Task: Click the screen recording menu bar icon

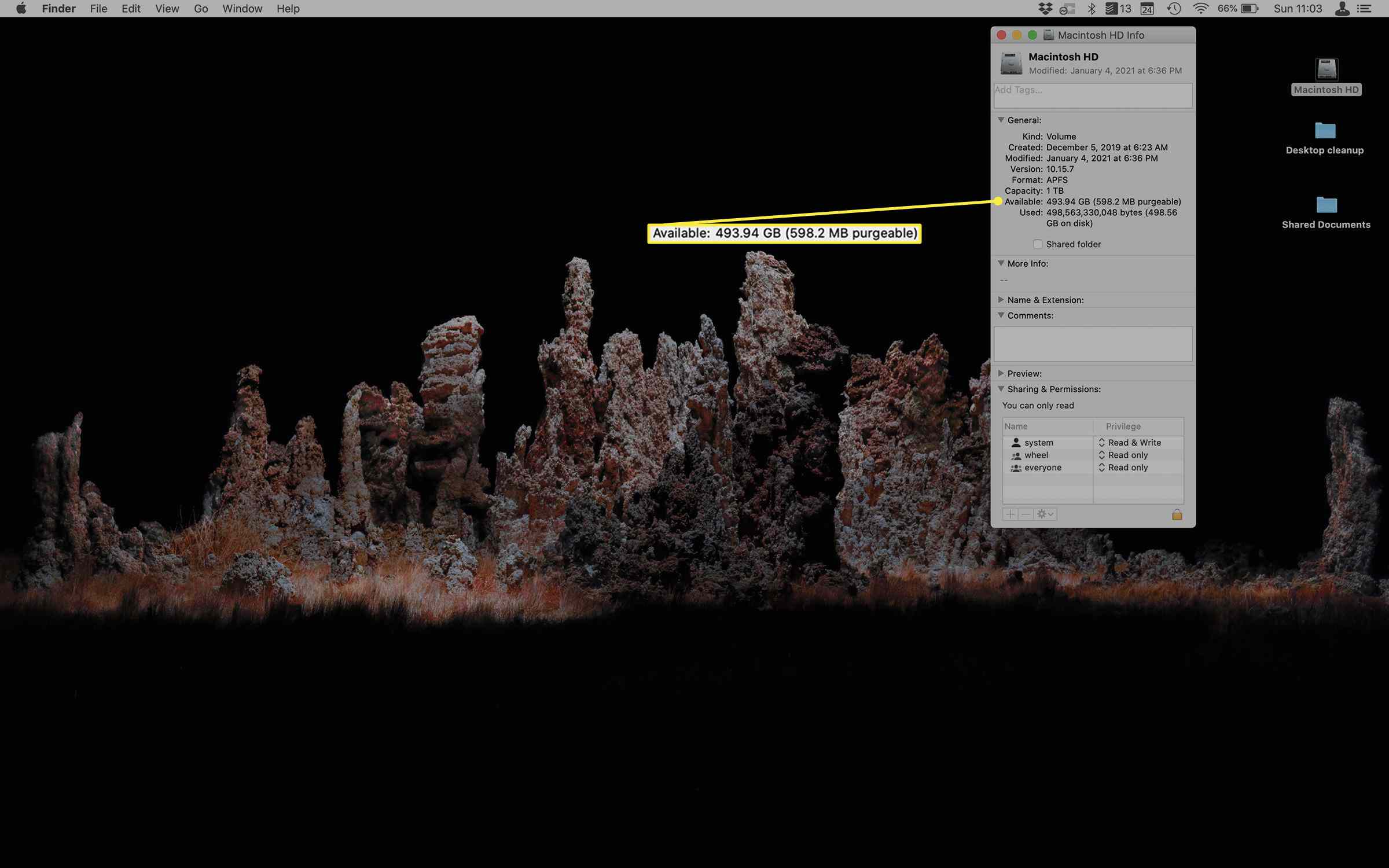Action: 1064,9
